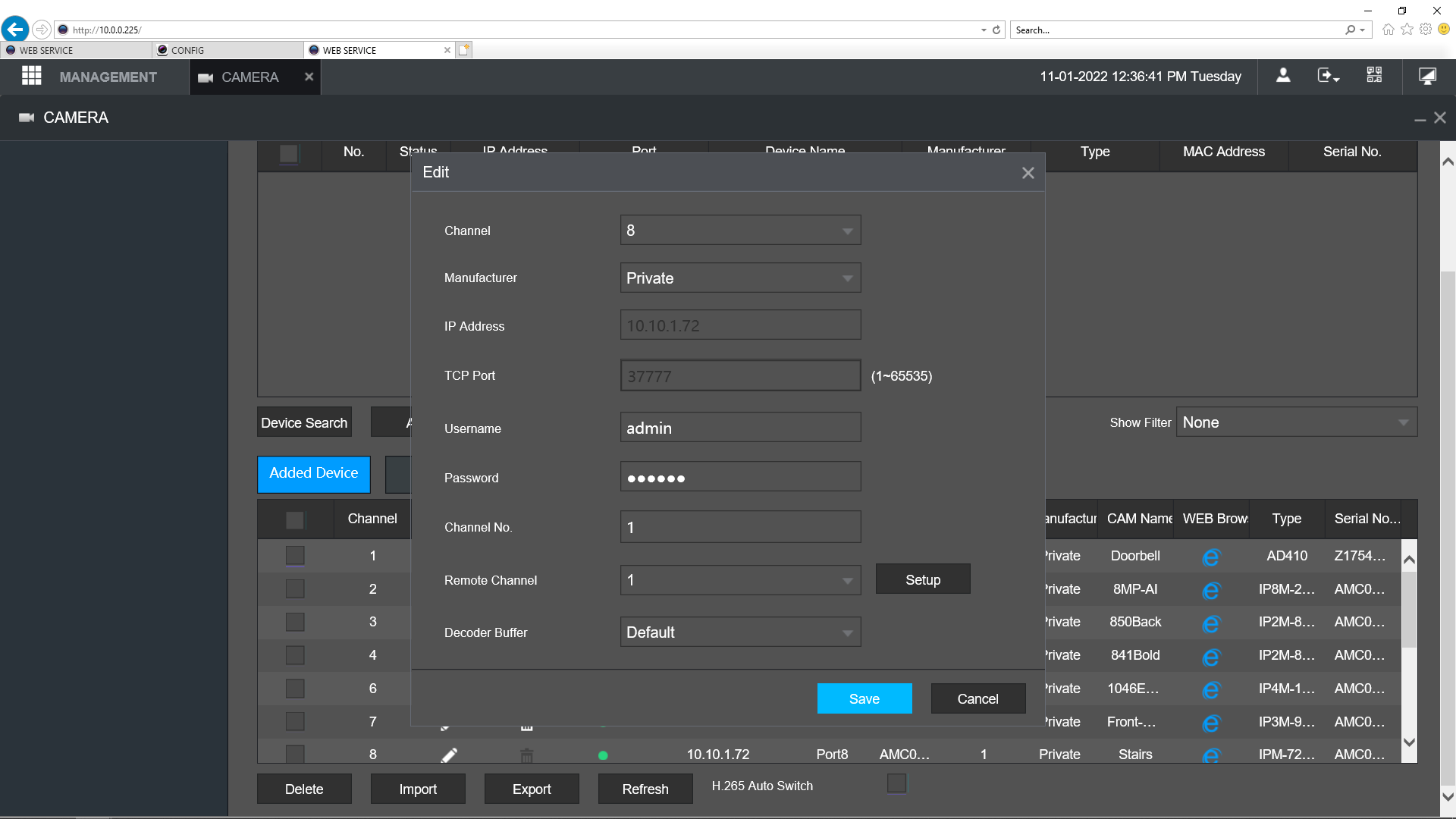
Task: Click the Cancel button
Action: point(977,698)
